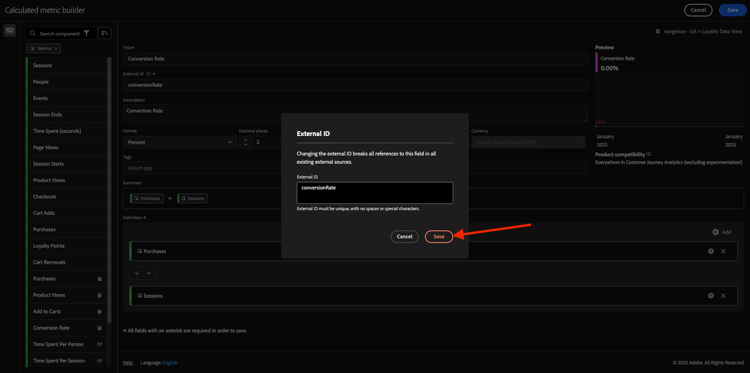This screenshot has height=373, width=750.
Task: Open gear settings for Sessions definition row
Action: pos(711,296)
